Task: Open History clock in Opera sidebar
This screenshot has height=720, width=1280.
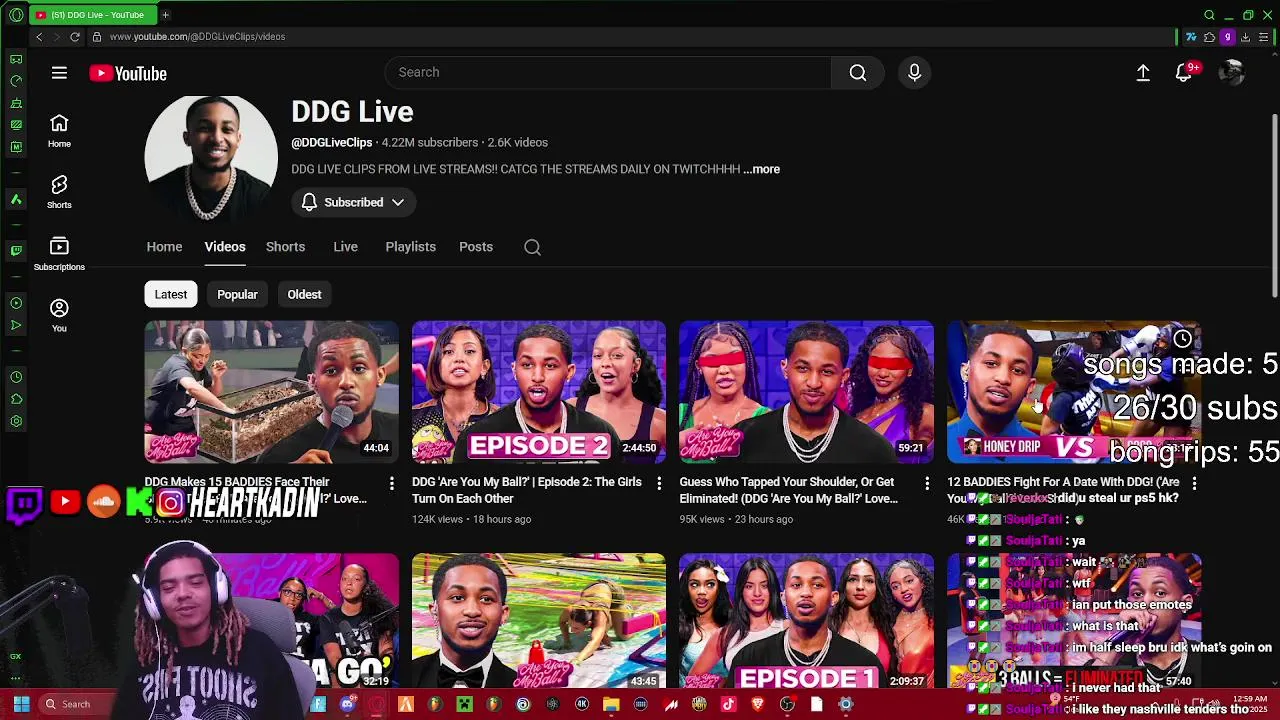Action: pyautogui.click(x=16, y=377)
